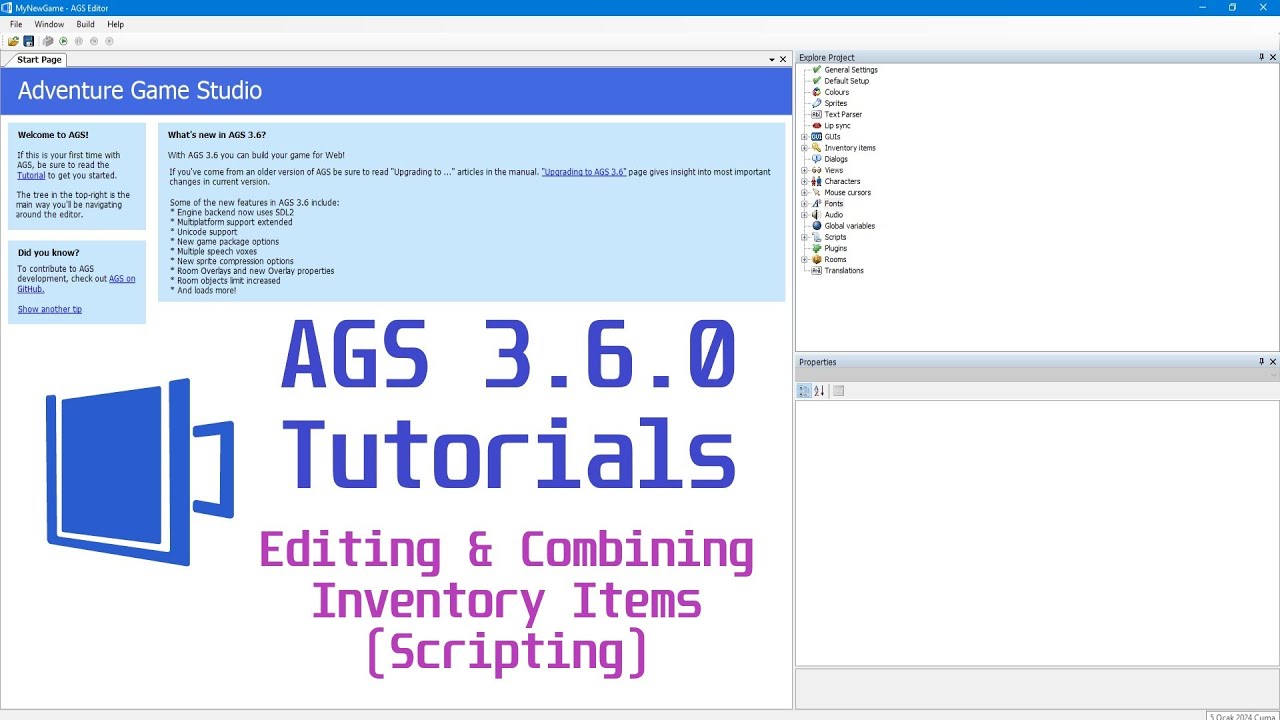
Task: Click the Views glasses icon
Action: coord(816,170)
